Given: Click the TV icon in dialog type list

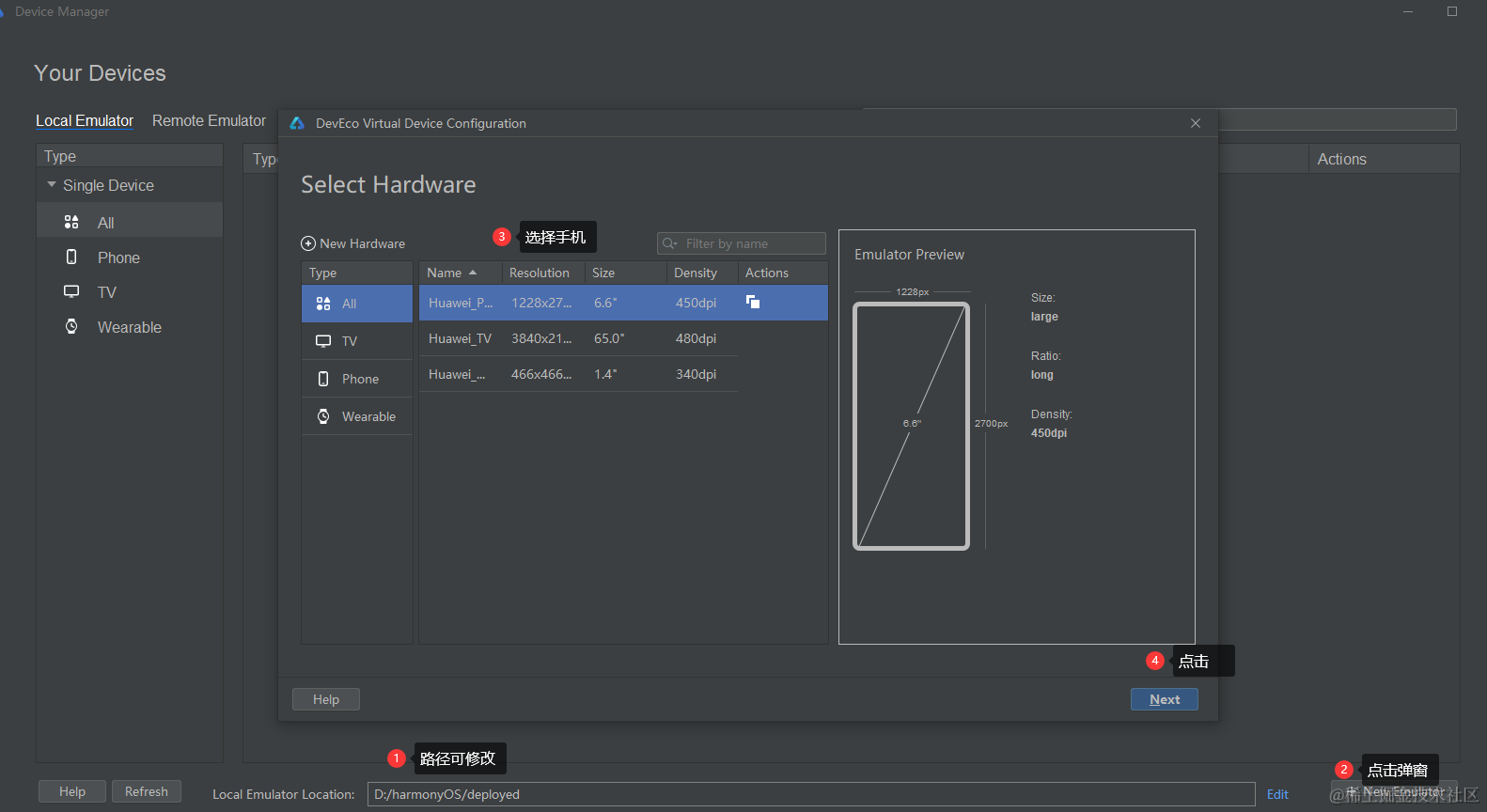Looking at the screenshot, I should point(323,341).
